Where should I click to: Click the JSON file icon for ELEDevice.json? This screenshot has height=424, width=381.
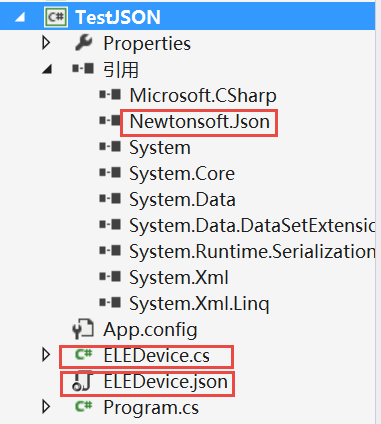click(x=82, y=381)
